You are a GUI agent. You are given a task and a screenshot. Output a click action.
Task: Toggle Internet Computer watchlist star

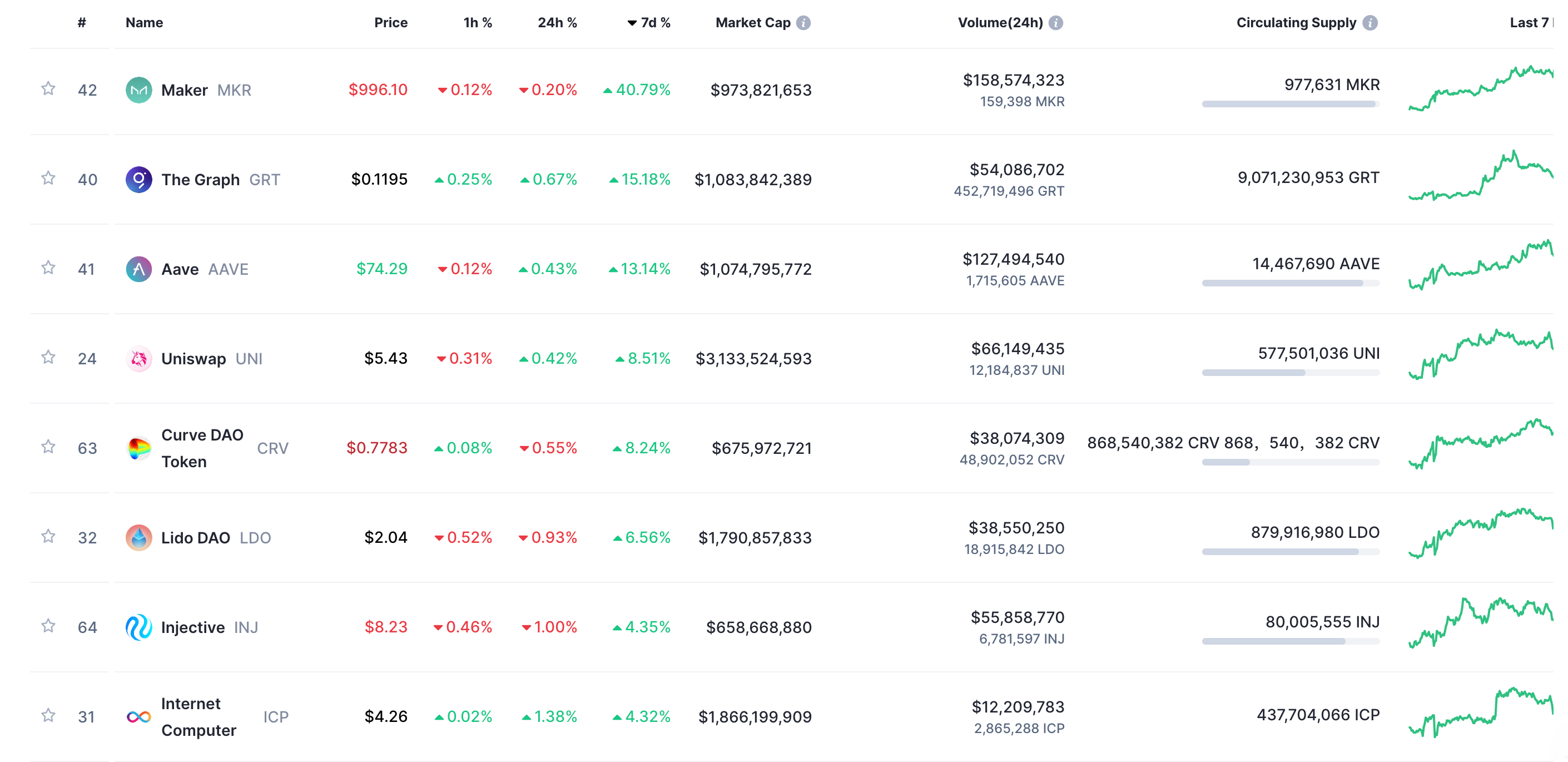tap(48, 716)
